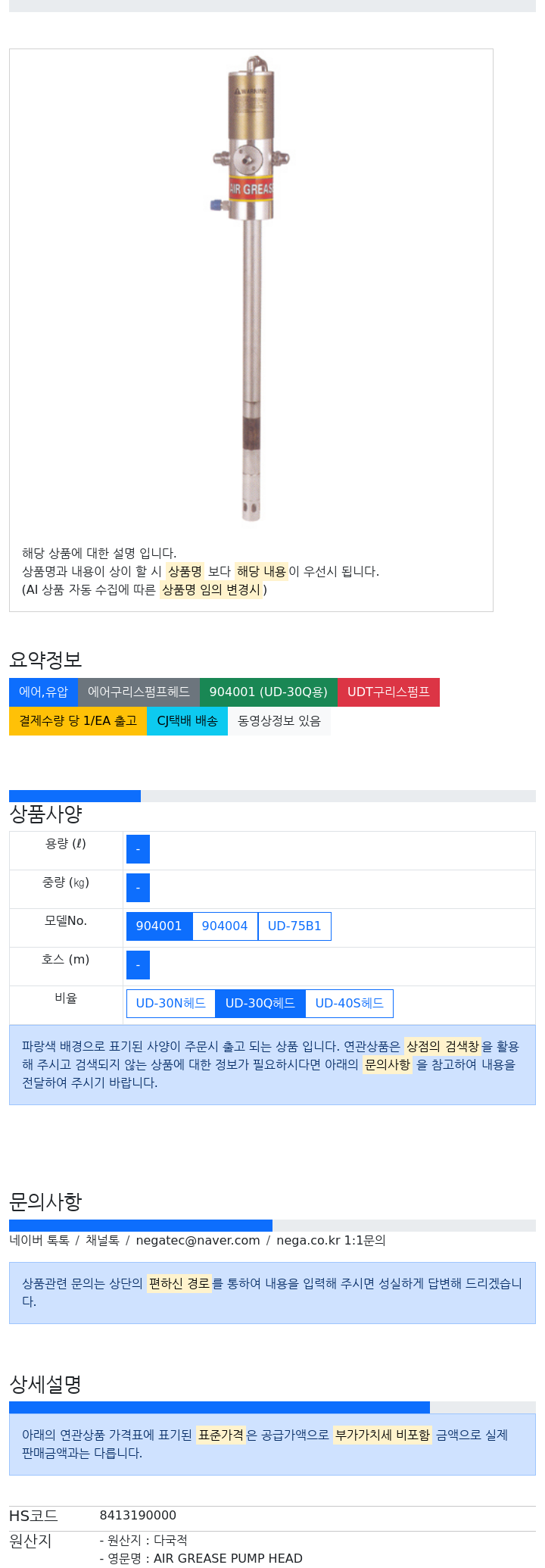Image resolution: width=545 pixels, height=1568 pixels.
Task: Select the UD-75B1 model option
Action: tap(294, 926)
